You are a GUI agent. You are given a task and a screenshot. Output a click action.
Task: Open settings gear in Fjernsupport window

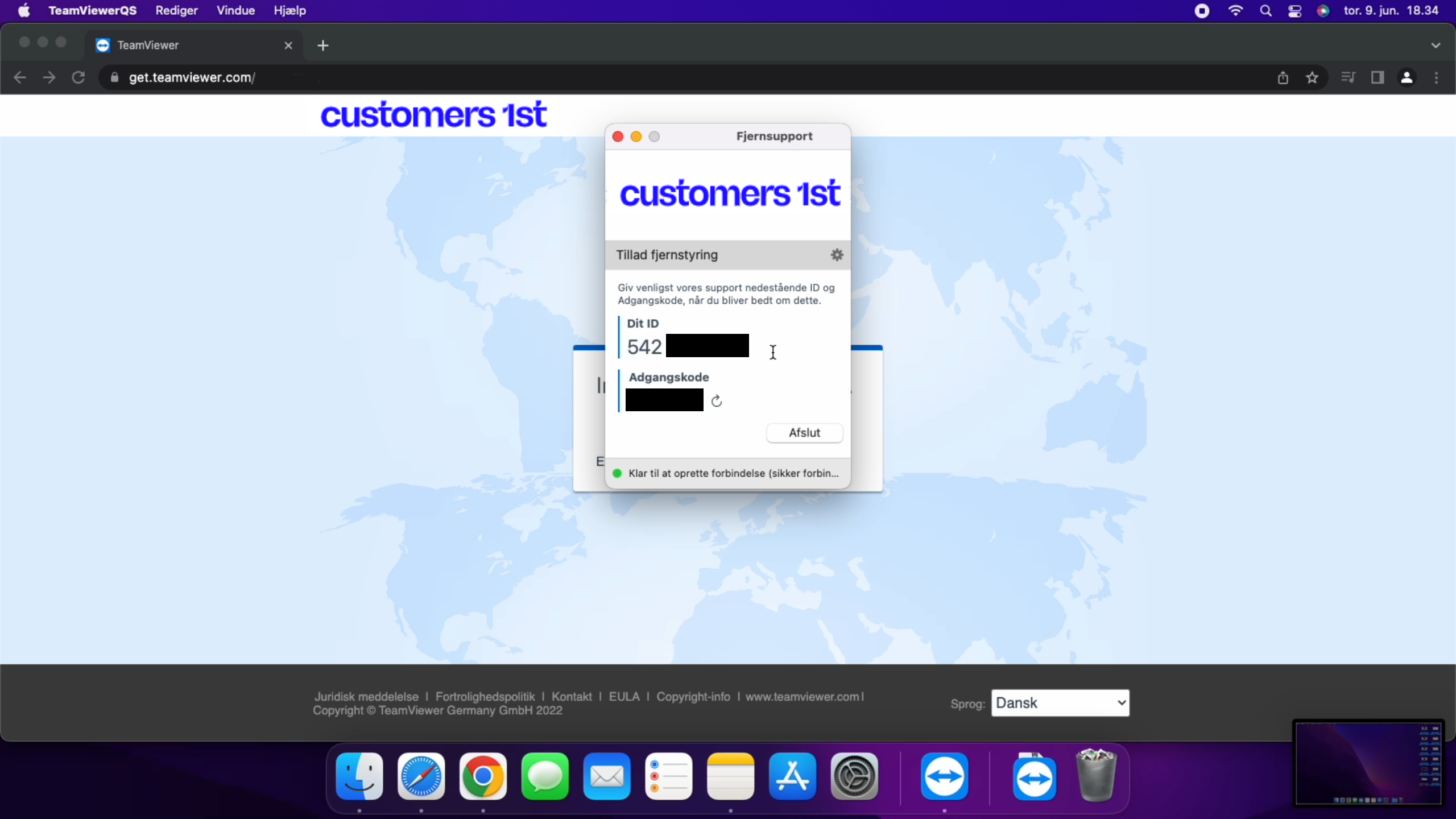point(837,255)
